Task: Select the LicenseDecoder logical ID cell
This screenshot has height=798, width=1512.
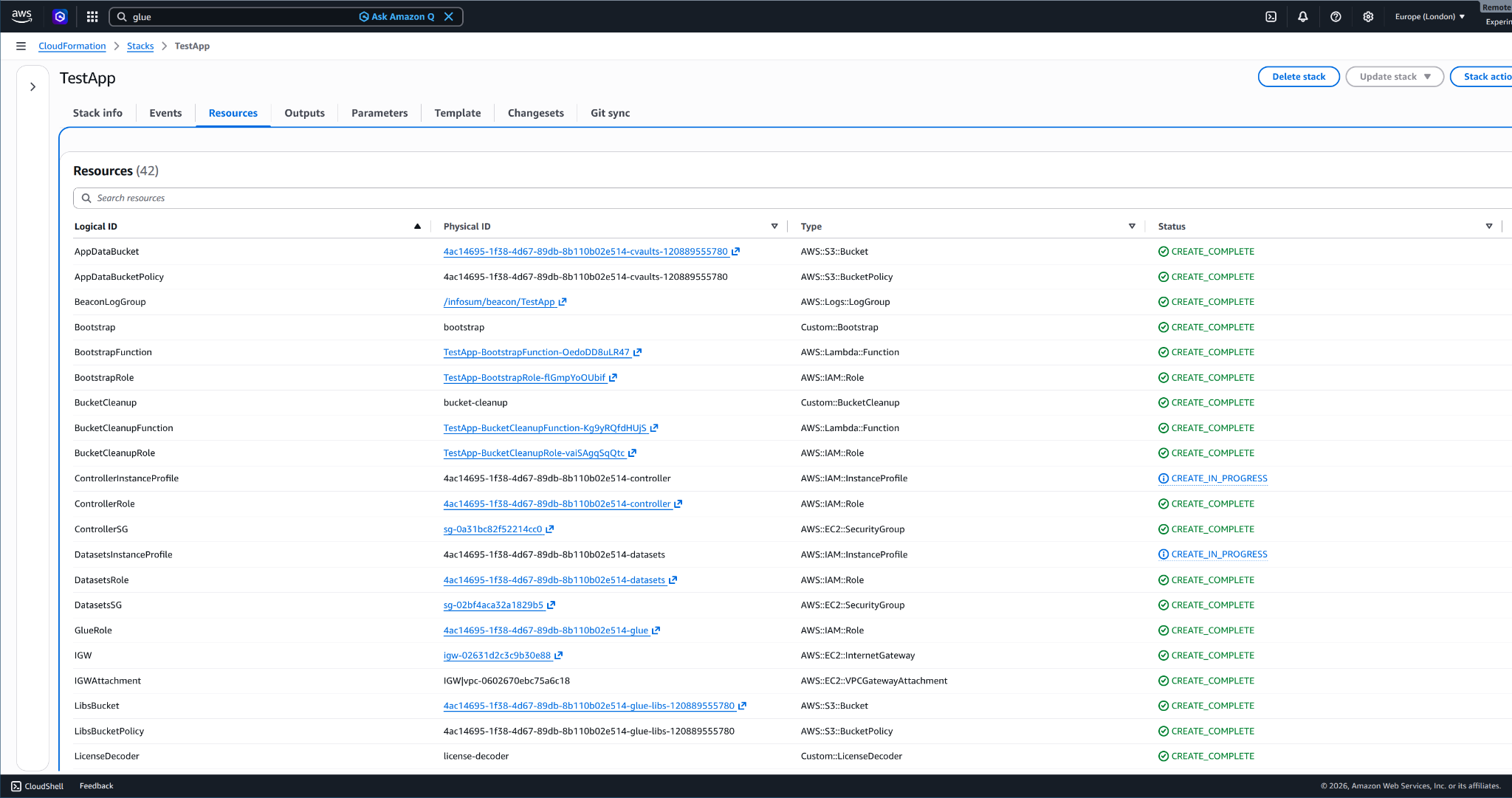Action: [107, 756]
